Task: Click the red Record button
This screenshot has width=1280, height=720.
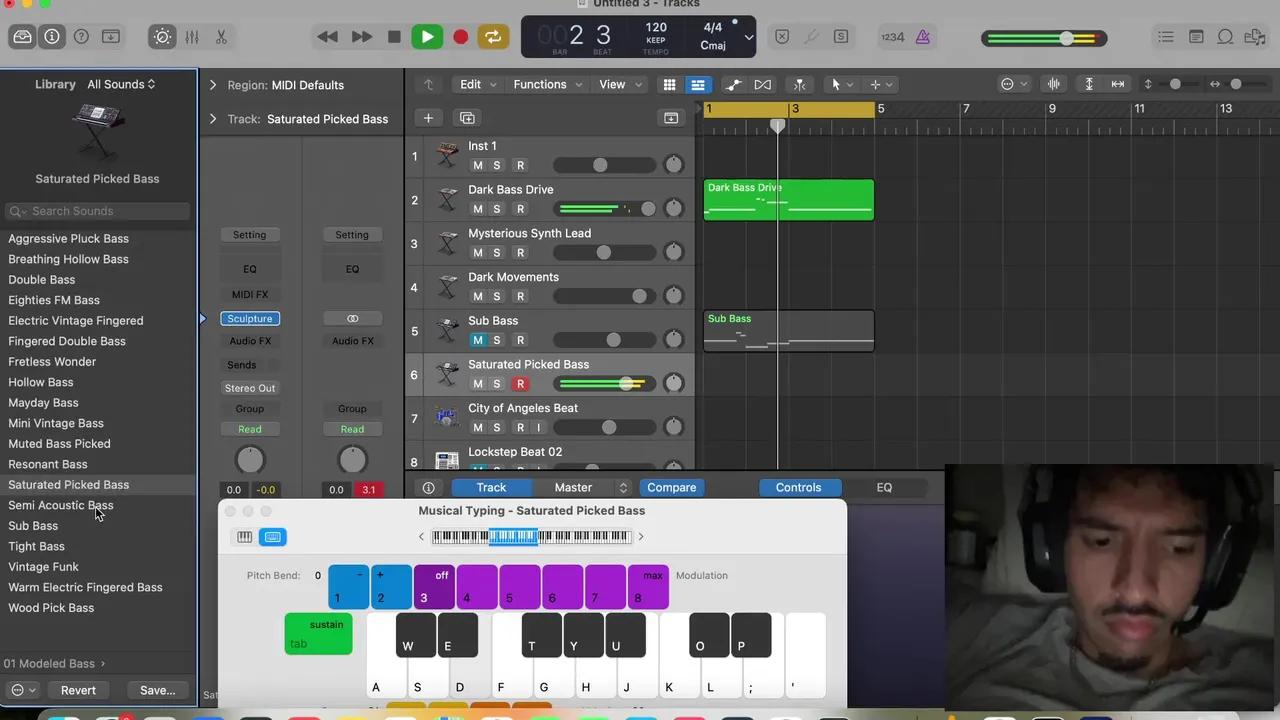Action: tap(460, 37)
